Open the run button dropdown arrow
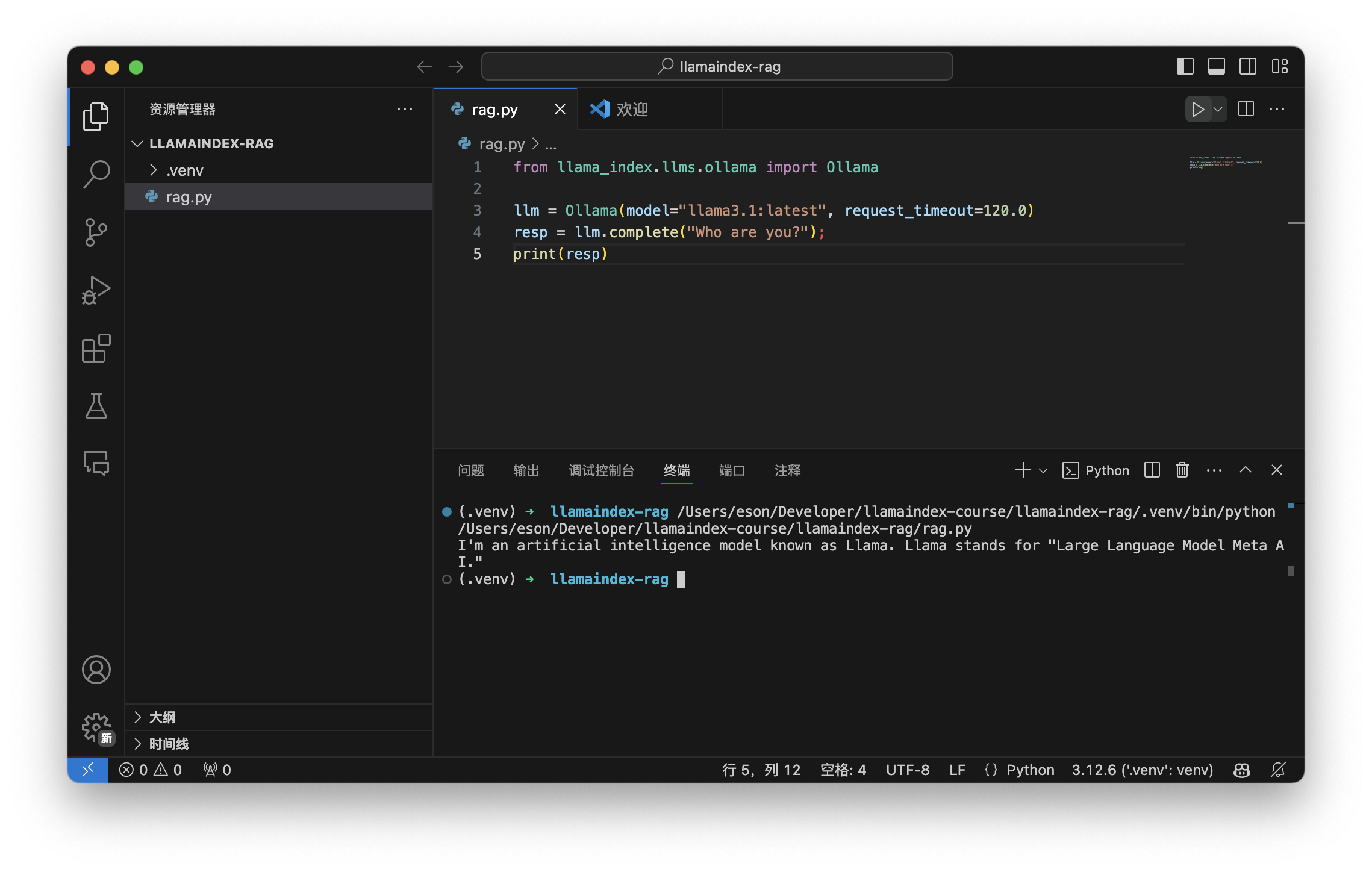1372x872 pixels. tap(1218, 110)
